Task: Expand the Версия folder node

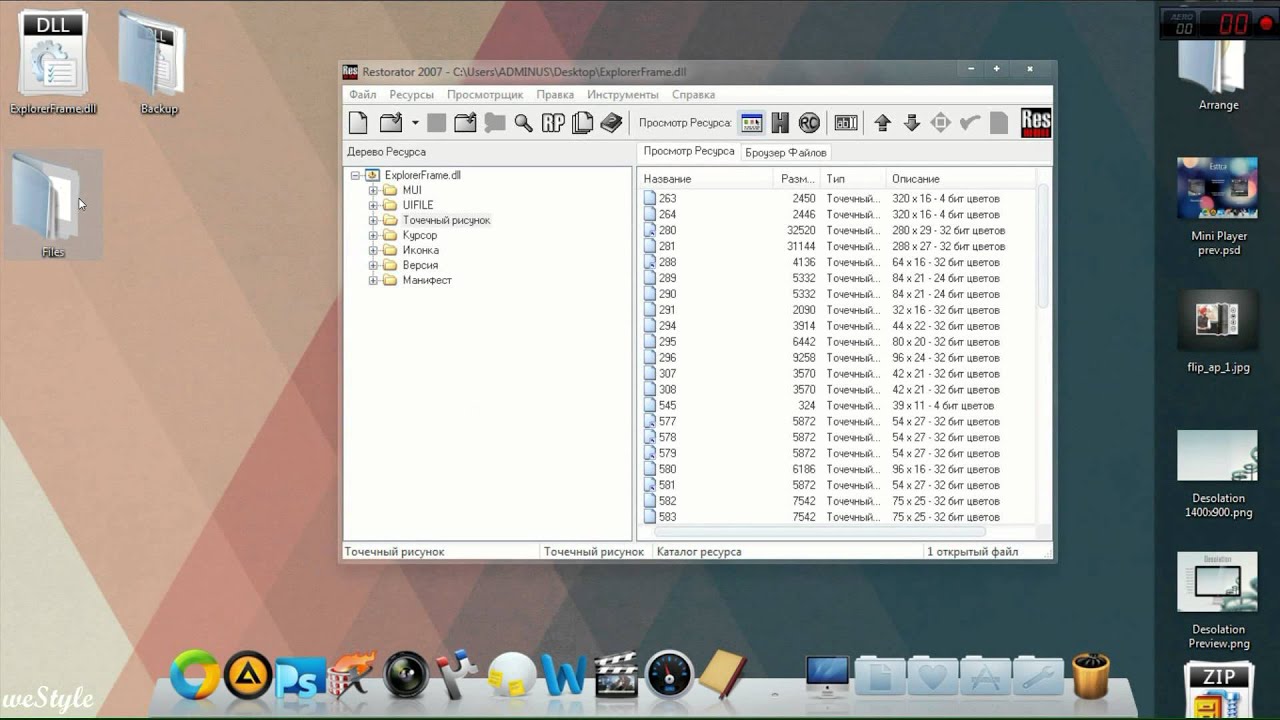Action: (373, 265)
